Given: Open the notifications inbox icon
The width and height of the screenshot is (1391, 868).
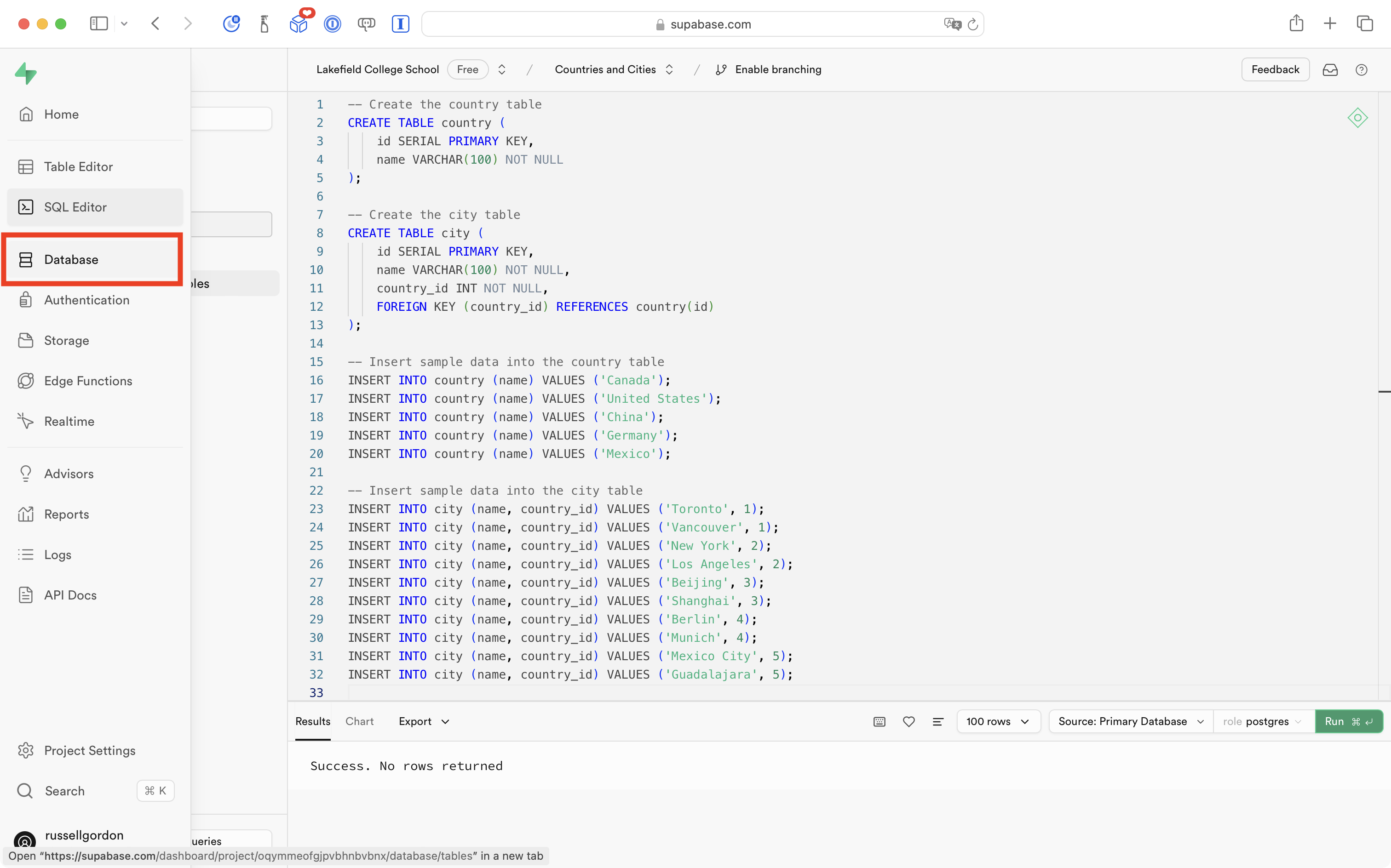Looking at the screenshot, I should 1330,69.
